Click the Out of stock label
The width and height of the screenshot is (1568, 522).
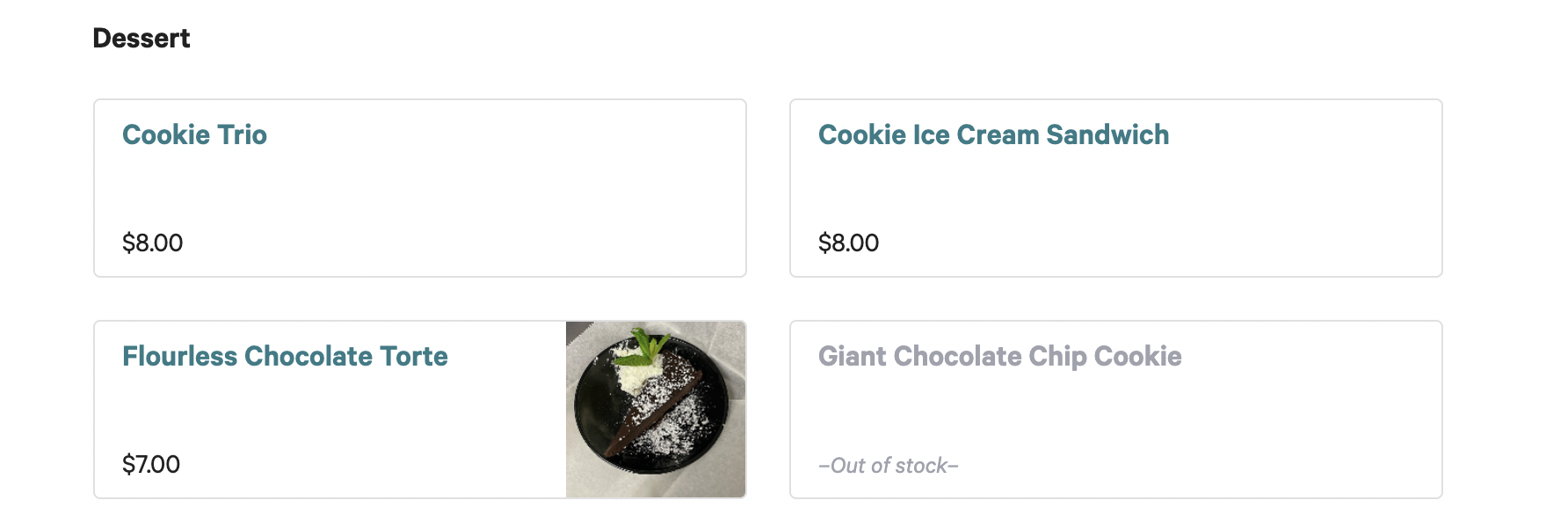(888, 466)
